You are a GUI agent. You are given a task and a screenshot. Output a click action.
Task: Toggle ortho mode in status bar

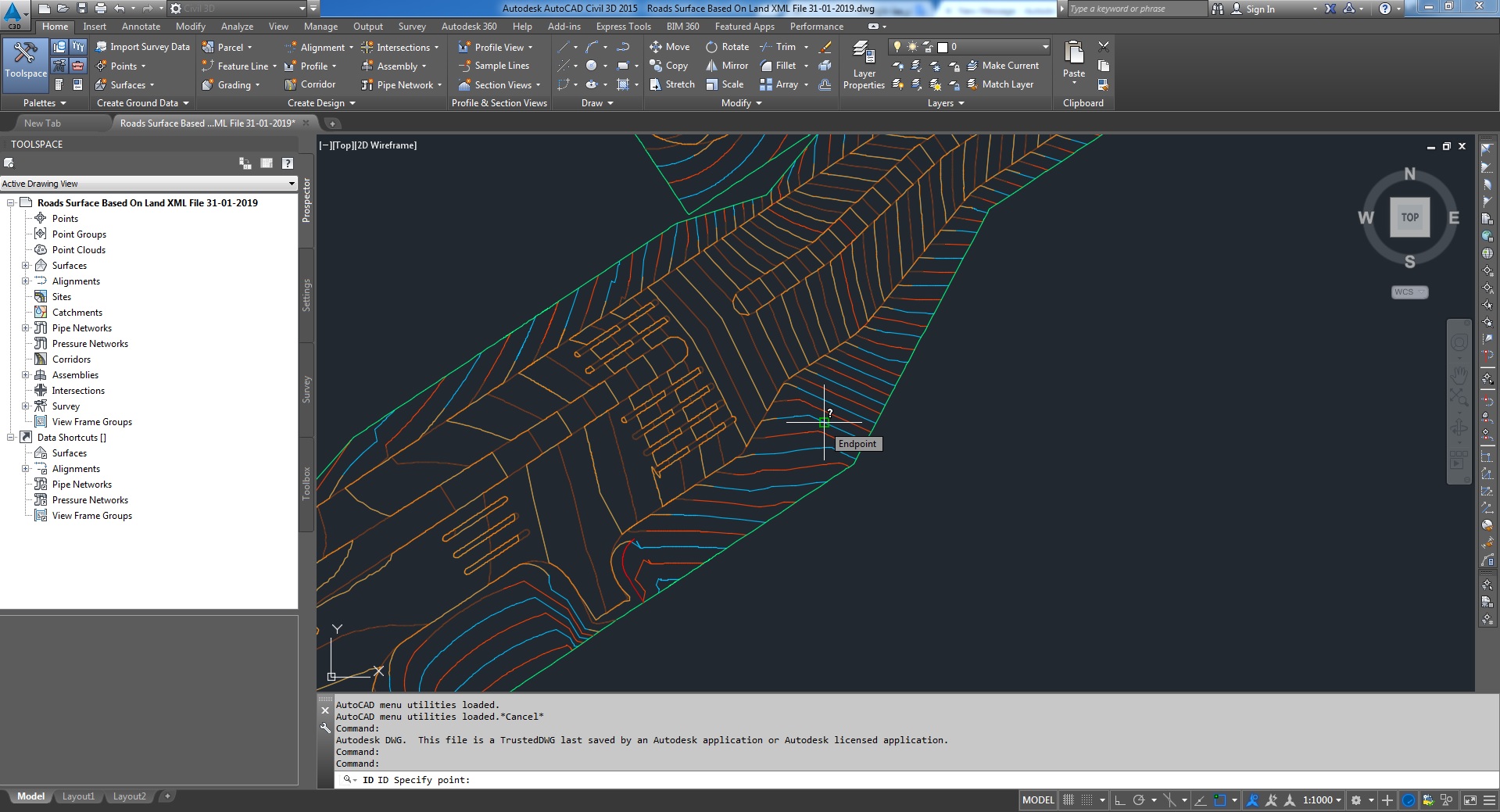coord(1119,799)
